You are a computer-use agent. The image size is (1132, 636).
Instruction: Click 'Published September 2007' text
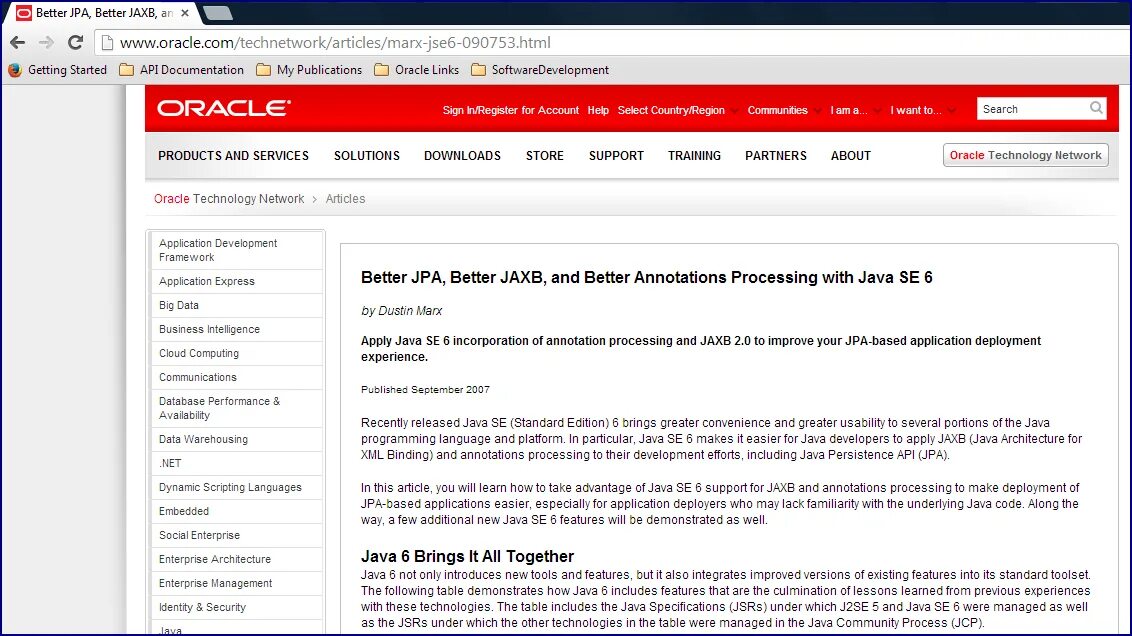(x=425, y=390)
